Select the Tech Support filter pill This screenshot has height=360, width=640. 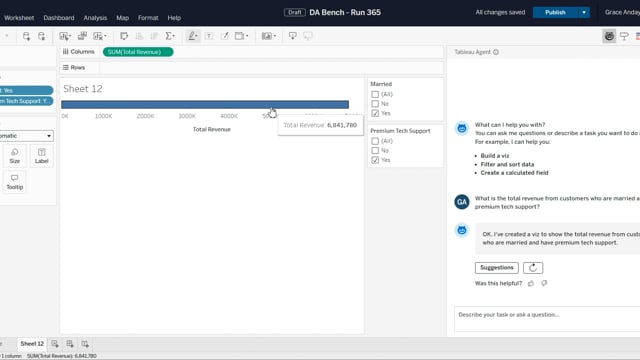tap(26, 101)
